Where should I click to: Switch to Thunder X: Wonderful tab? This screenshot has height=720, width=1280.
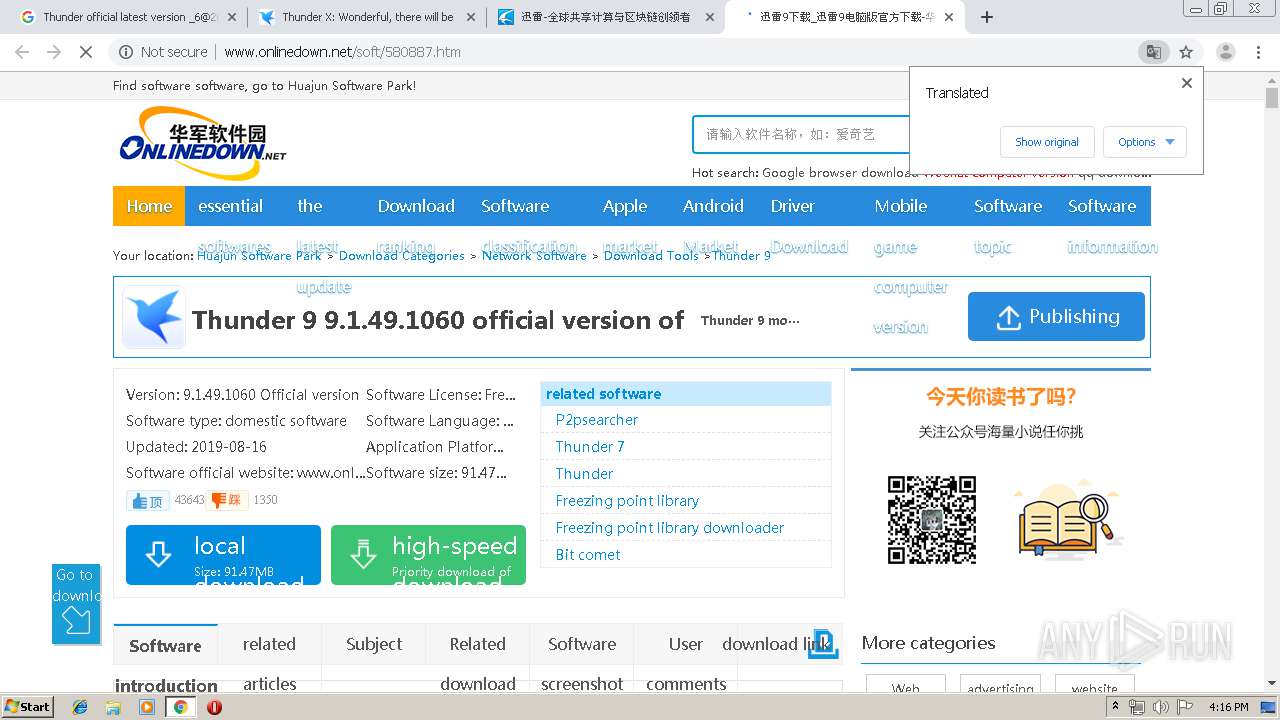coord(365,17)
